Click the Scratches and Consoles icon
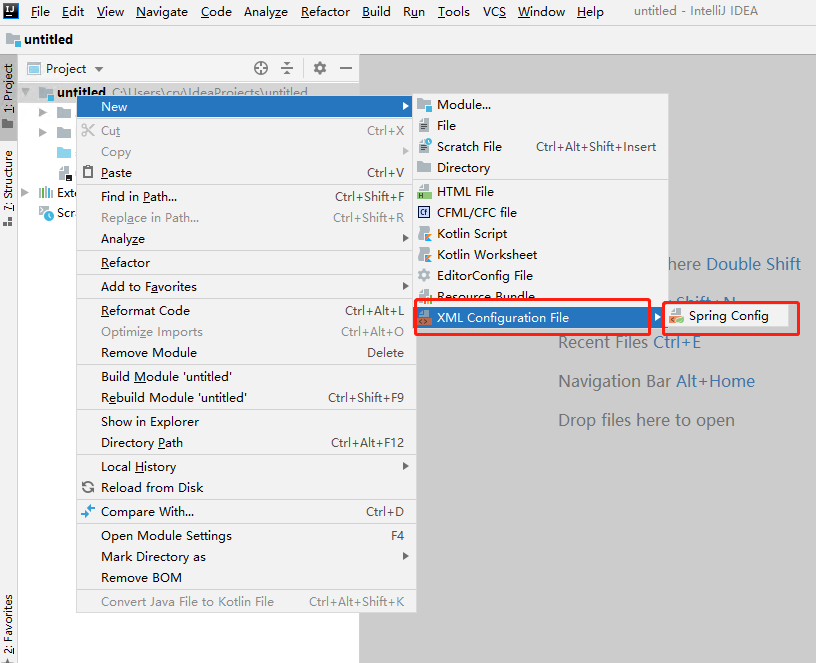 coord(46,213)
